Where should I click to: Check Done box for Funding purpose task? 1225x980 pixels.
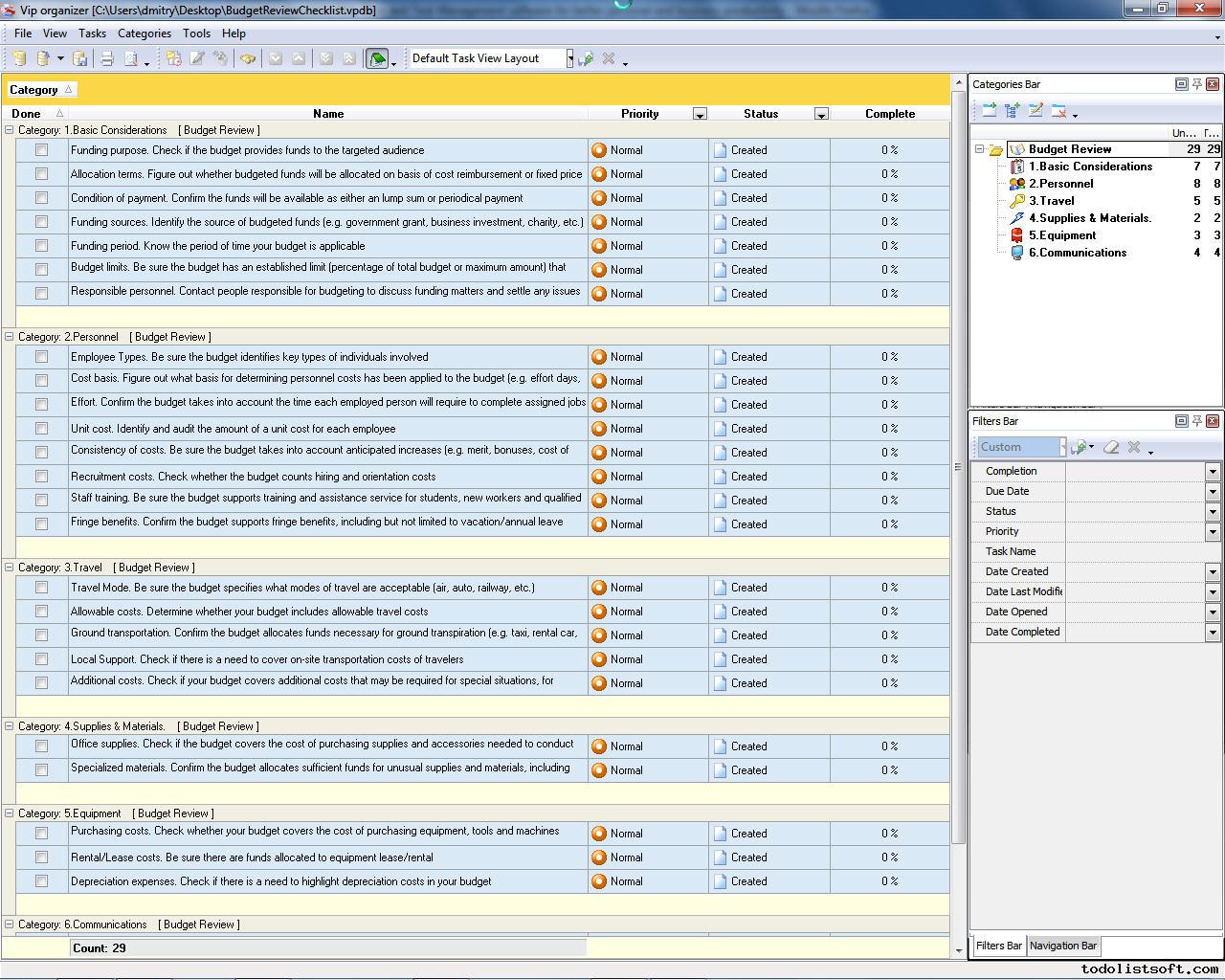point(41,150)
